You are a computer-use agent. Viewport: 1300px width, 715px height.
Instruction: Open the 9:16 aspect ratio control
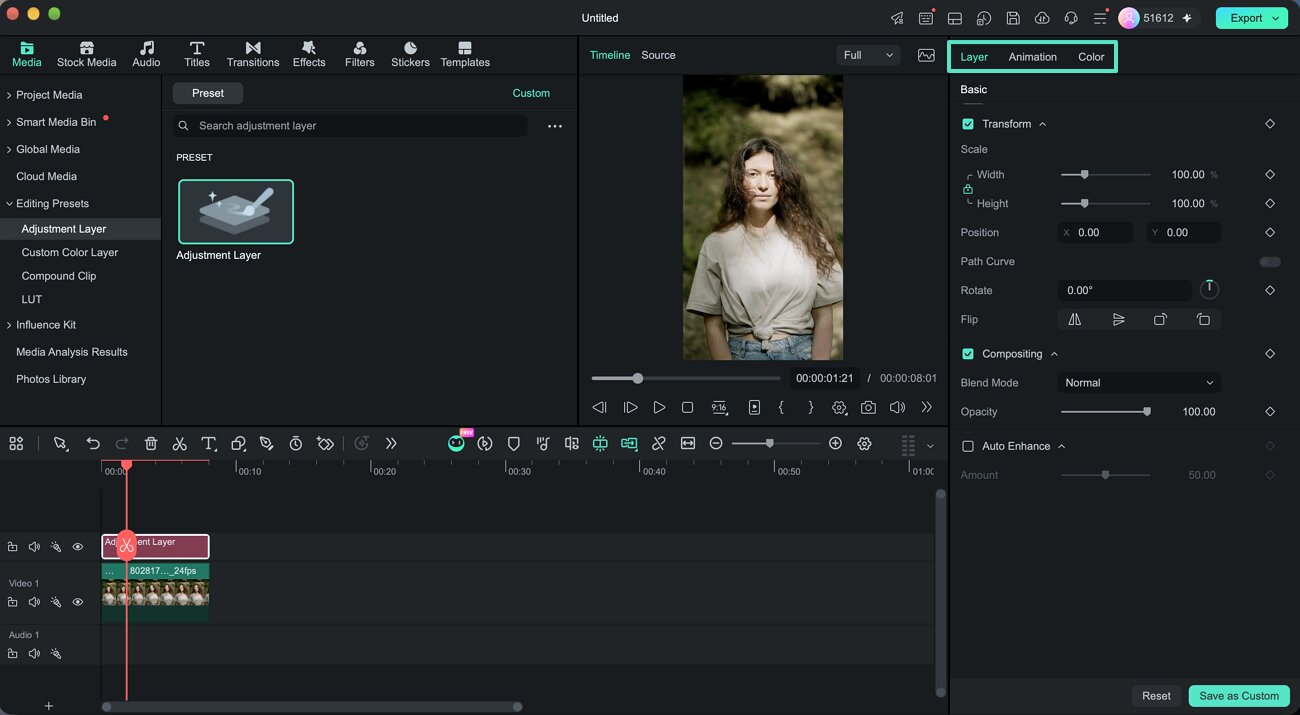[719, 407]
